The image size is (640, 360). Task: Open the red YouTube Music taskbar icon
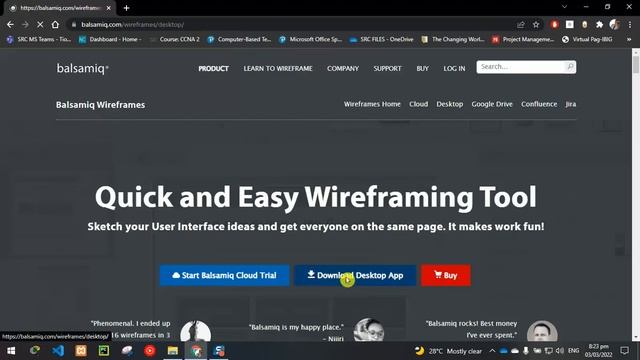pyautogui.click(x=150, y=351)
